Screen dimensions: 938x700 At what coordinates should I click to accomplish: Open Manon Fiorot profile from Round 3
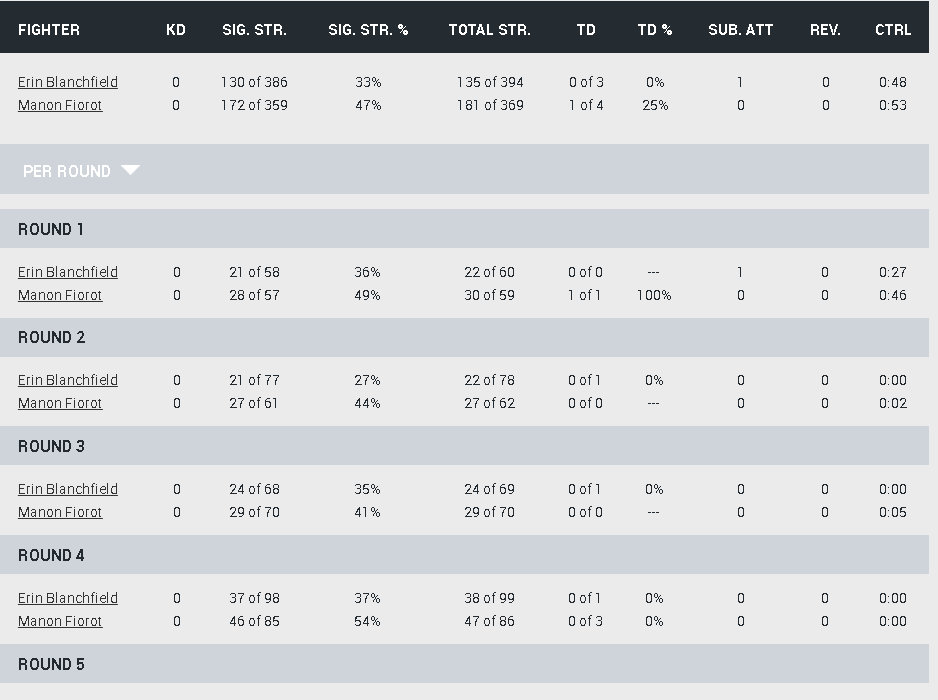(60, 512)
